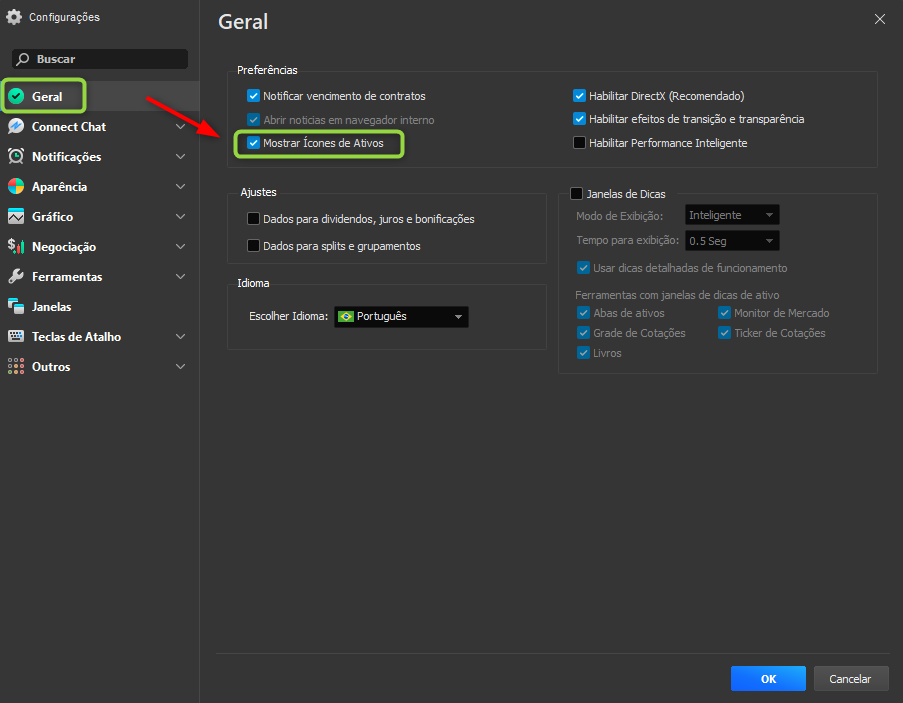
Task: Open the Janelas settings category
Action: [100, 306]
